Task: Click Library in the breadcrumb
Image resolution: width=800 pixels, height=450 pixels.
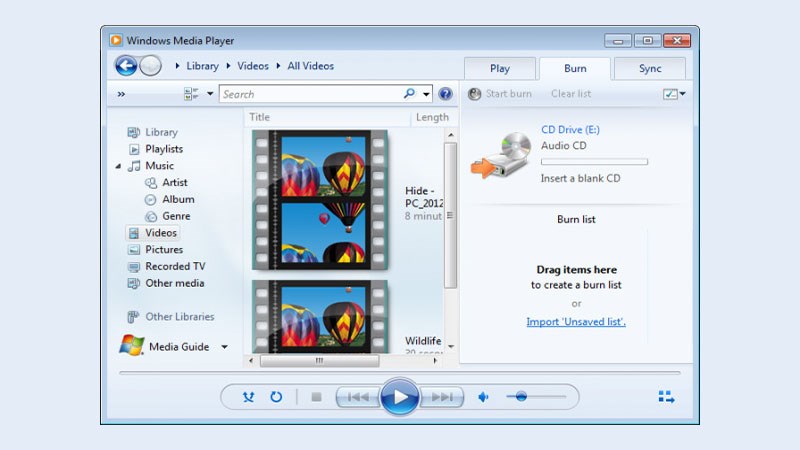Action: tap(202, 66)
